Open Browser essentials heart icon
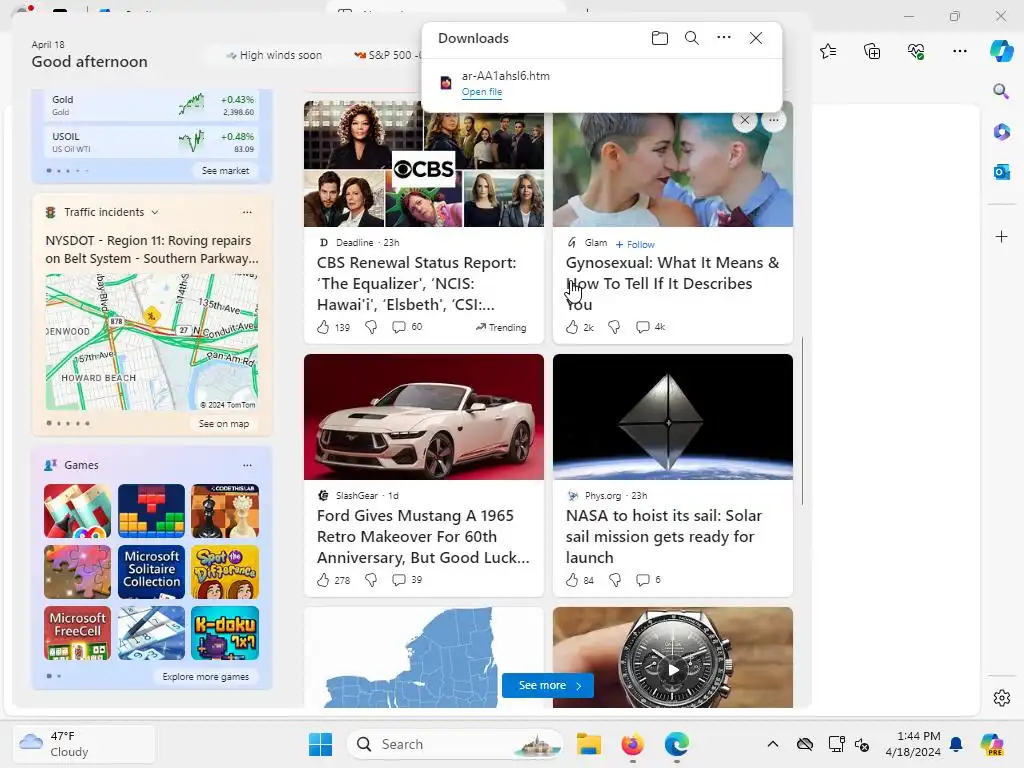The image size is (1024, 768). coord(916,51)
